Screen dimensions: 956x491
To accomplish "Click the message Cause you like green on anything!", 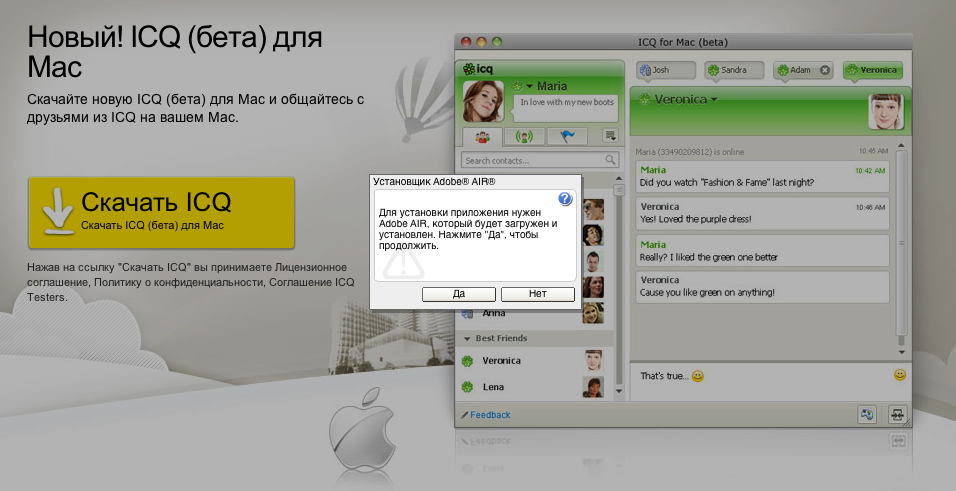I will click(763, 287).
